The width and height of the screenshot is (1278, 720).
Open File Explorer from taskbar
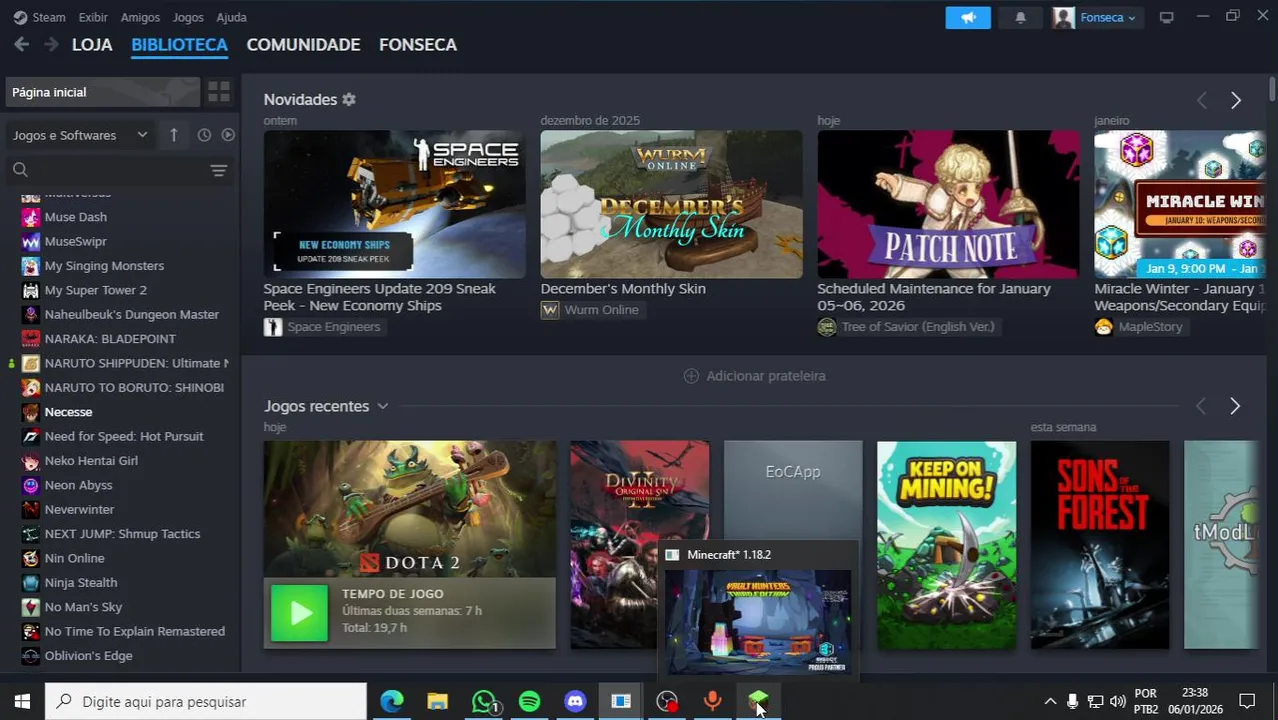click(438, 702)
